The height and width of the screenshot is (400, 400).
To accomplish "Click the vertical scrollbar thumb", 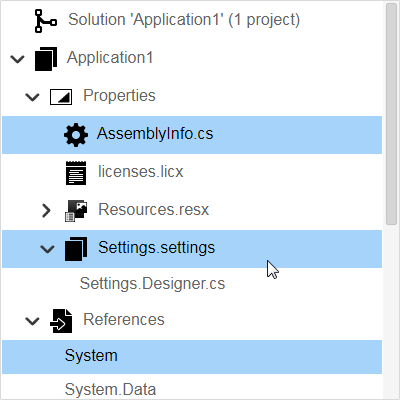I will tap(392, 114).
